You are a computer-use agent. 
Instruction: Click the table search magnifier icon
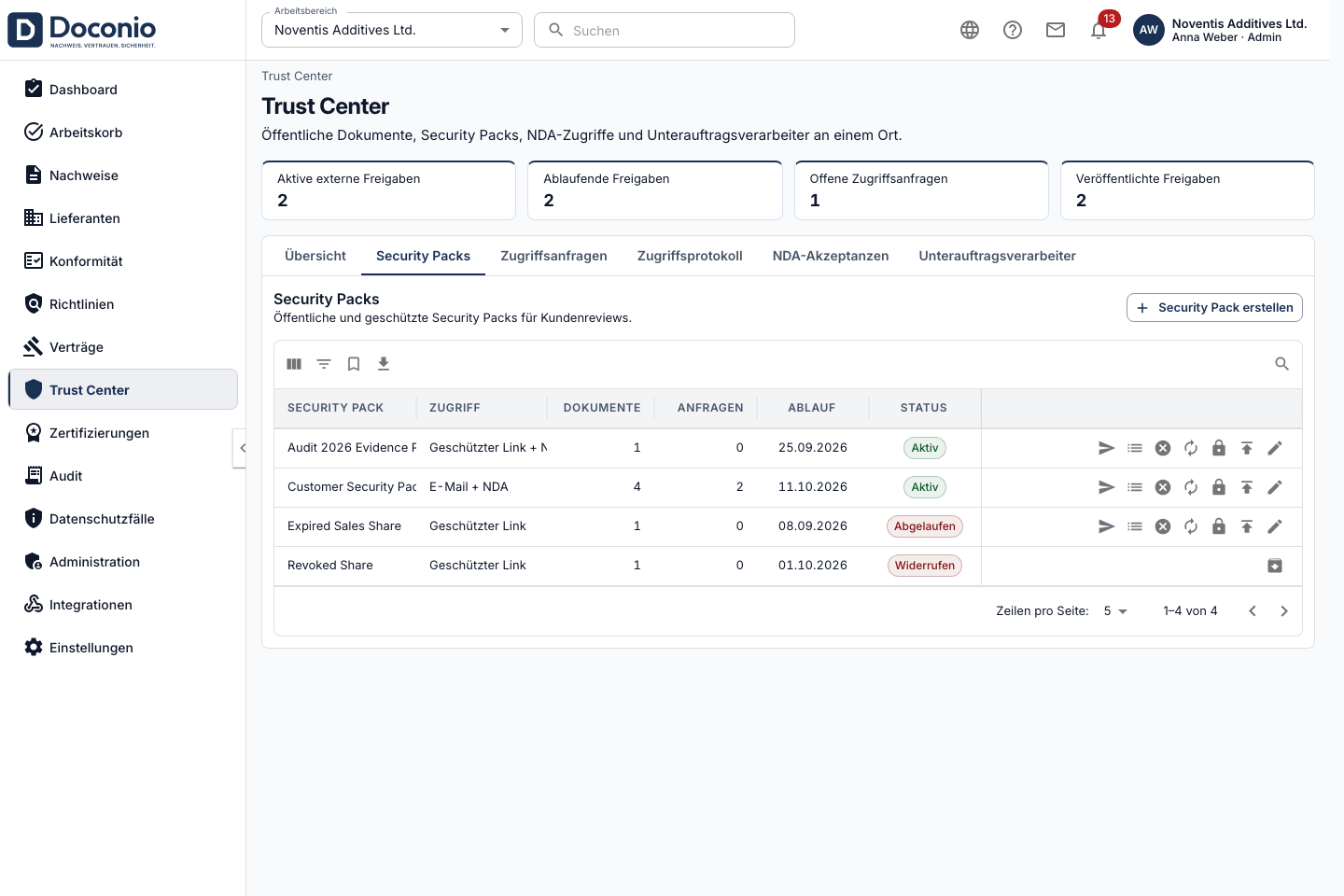(x=1282, y=364)
